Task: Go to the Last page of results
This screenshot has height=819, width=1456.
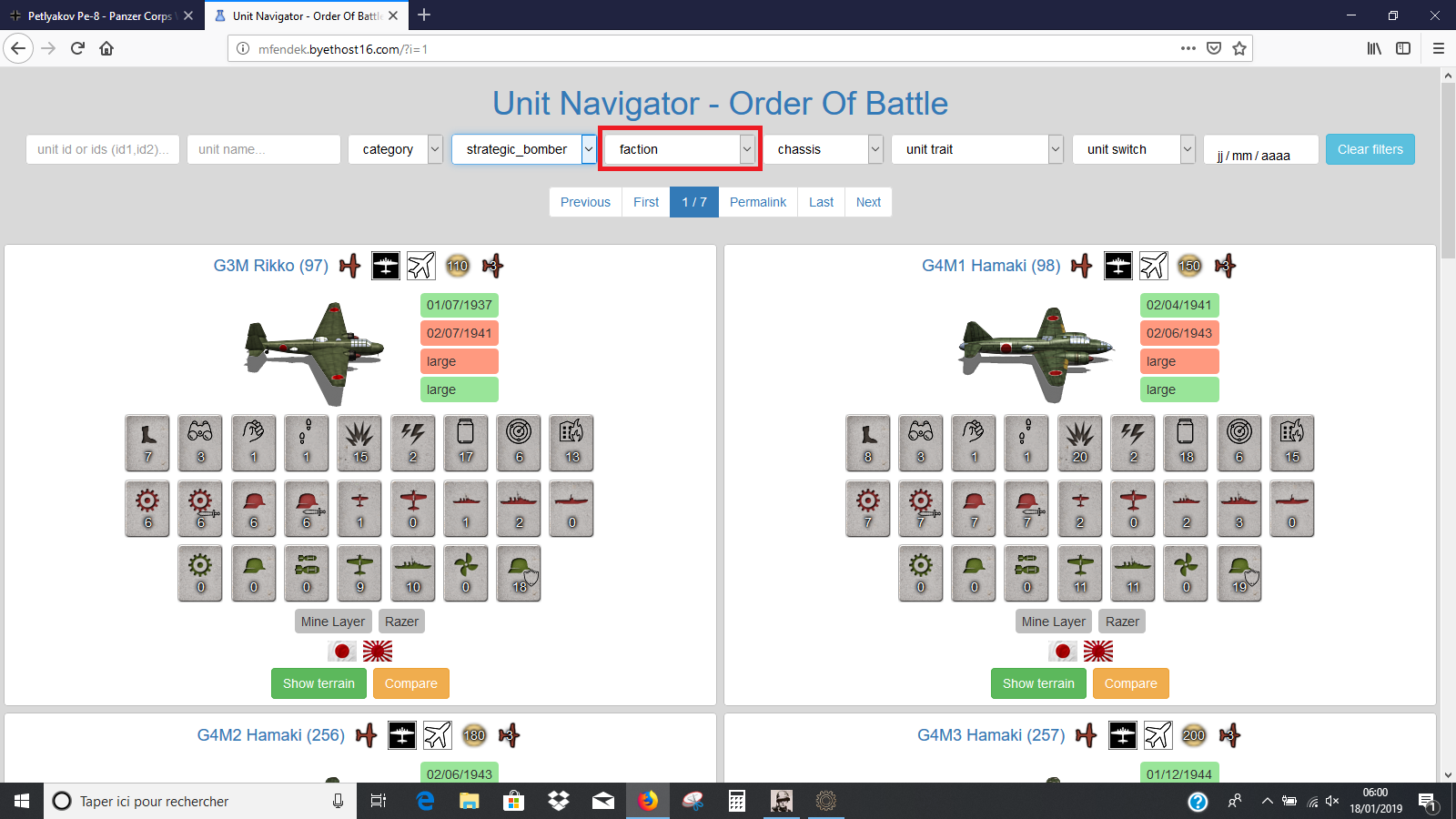Action: point(821,202)
